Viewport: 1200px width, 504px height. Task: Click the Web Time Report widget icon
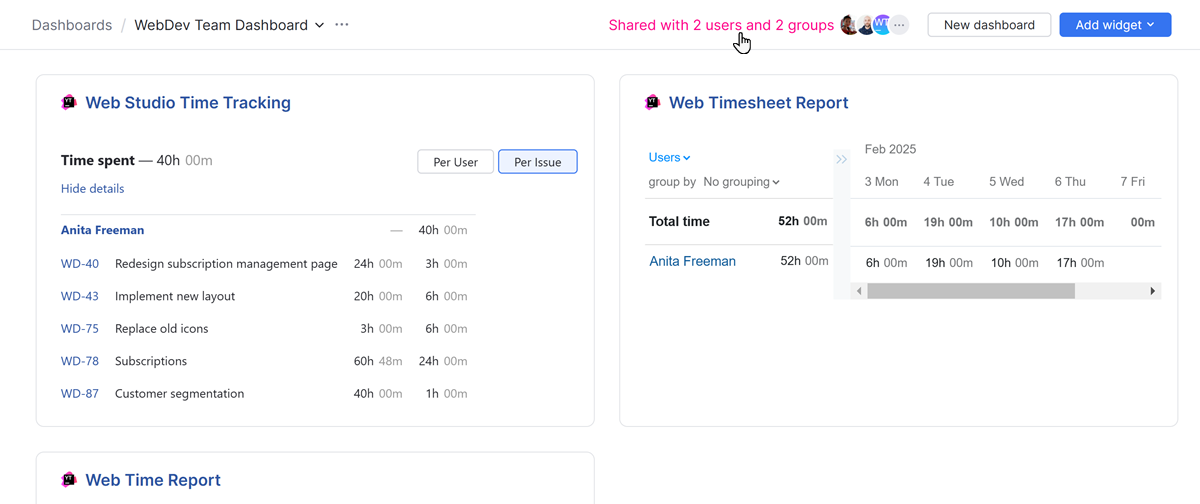pyautogui.click(x=69, y=480)
